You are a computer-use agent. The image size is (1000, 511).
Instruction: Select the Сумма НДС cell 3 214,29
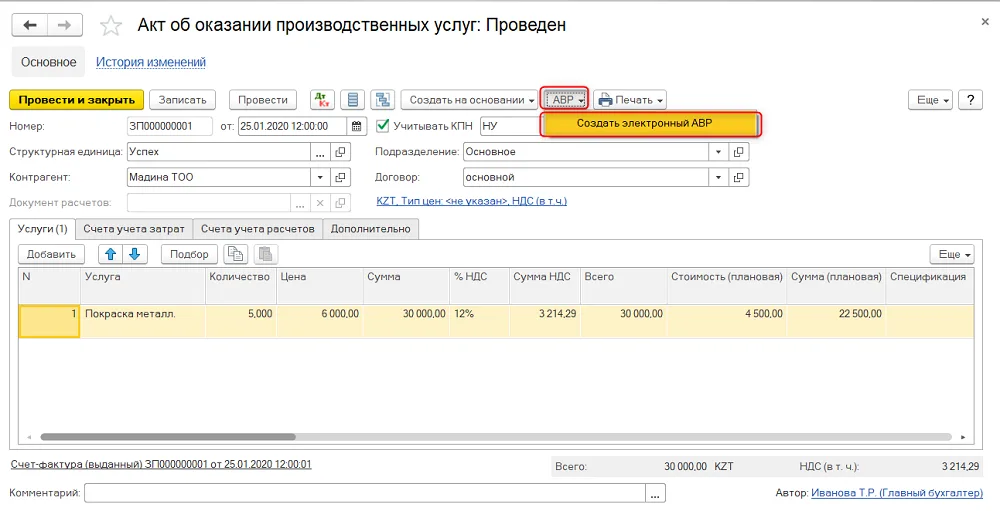[x=545, y=321]
